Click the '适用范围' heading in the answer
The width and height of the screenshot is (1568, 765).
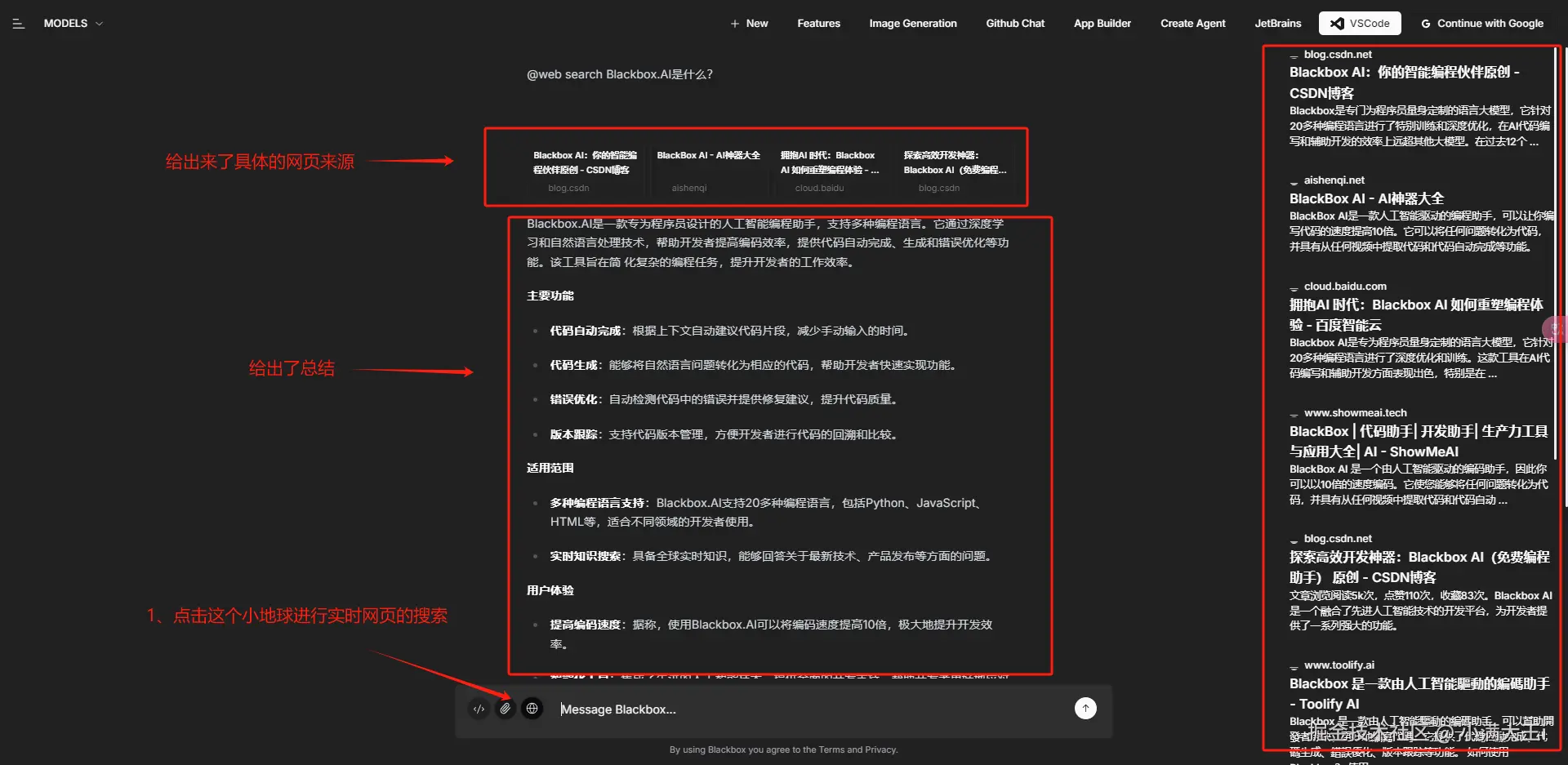(550, 468)
